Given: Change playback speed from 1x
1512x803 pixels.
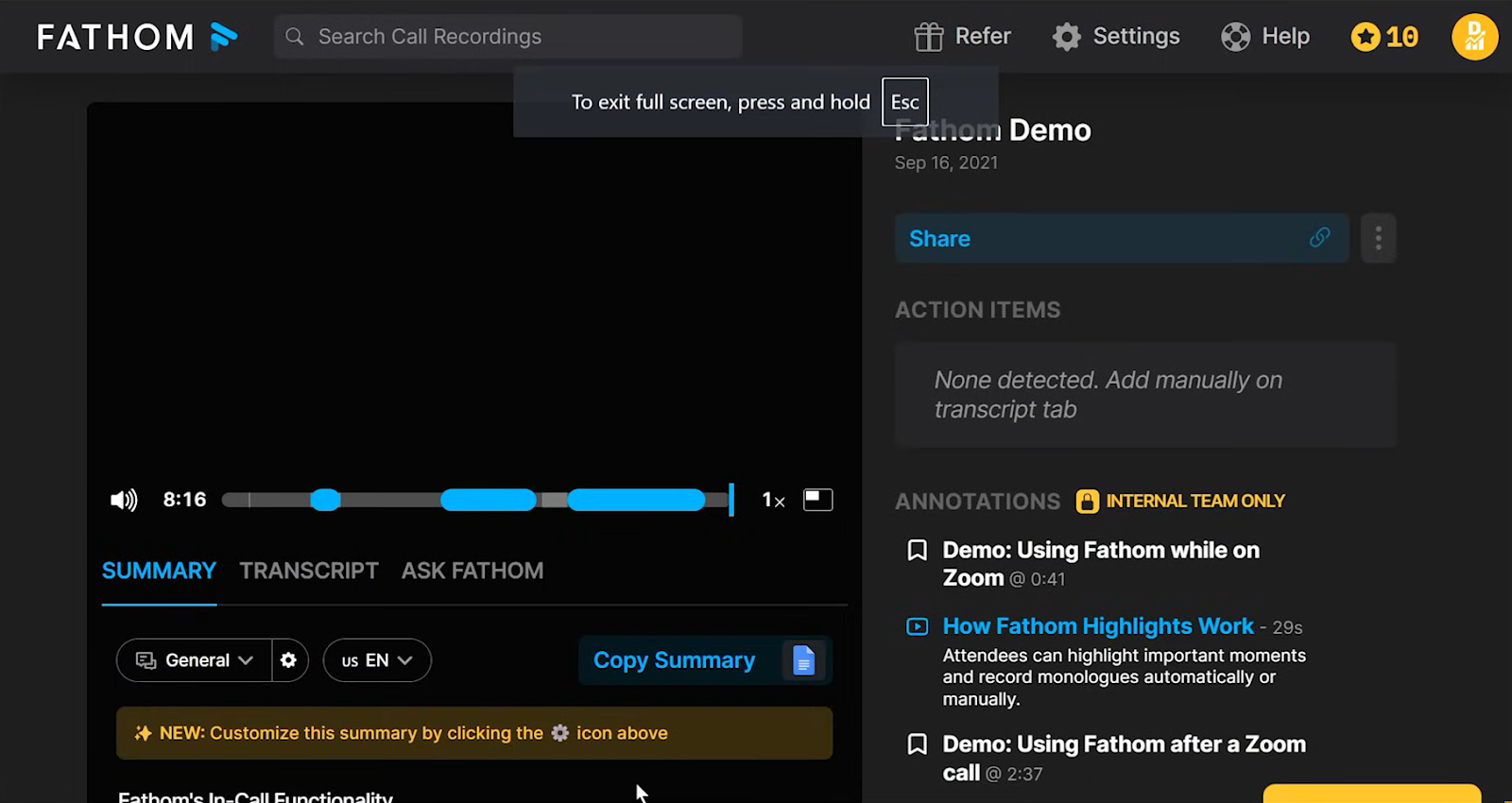Looking at the screenshot, I should (773, 500).
